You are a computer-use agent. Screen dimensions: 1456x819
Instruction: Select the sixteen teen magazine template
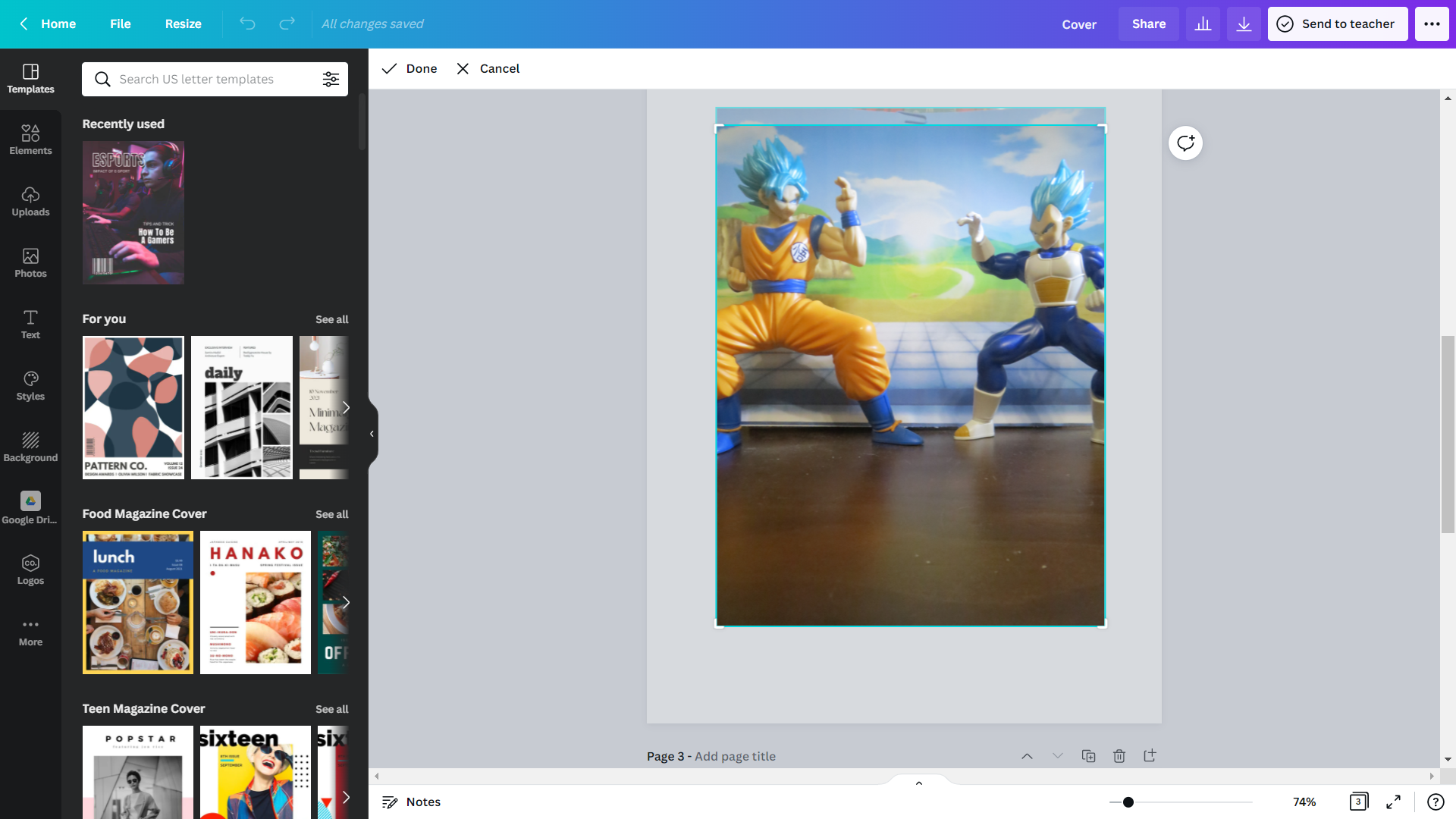tap(256, 772)
